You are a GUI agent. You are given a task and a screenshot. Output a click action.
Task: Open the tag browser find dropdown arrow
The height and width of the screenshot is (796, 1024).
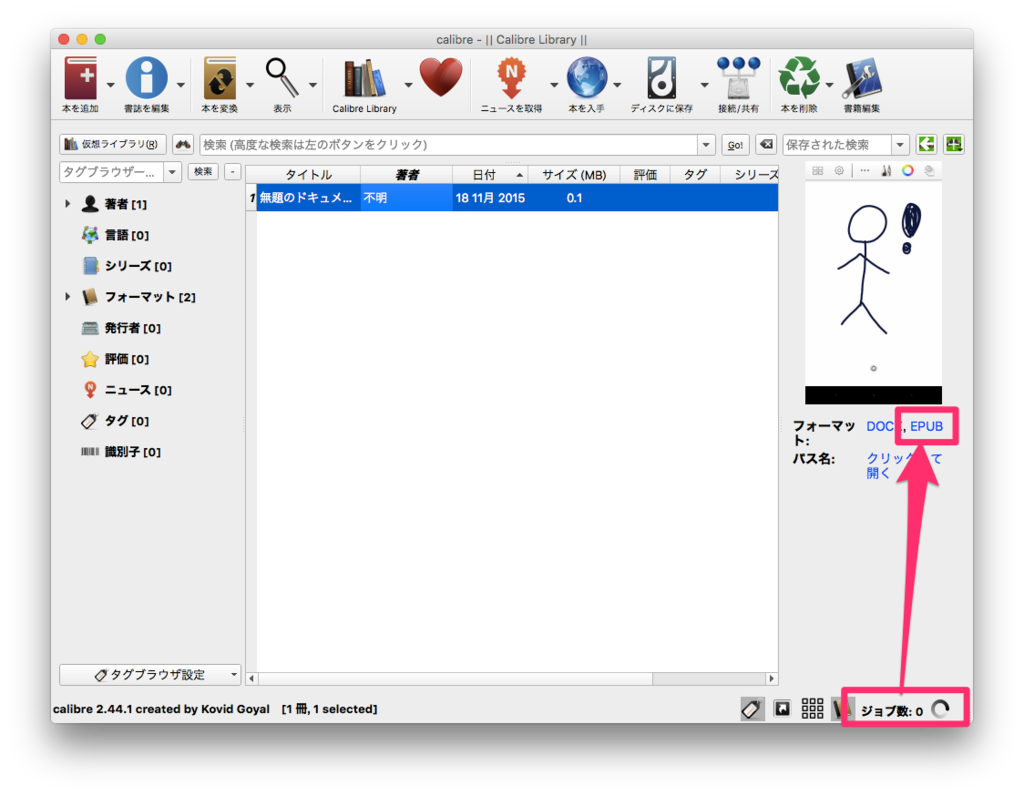pyautogui.click(x=172, y=172)
